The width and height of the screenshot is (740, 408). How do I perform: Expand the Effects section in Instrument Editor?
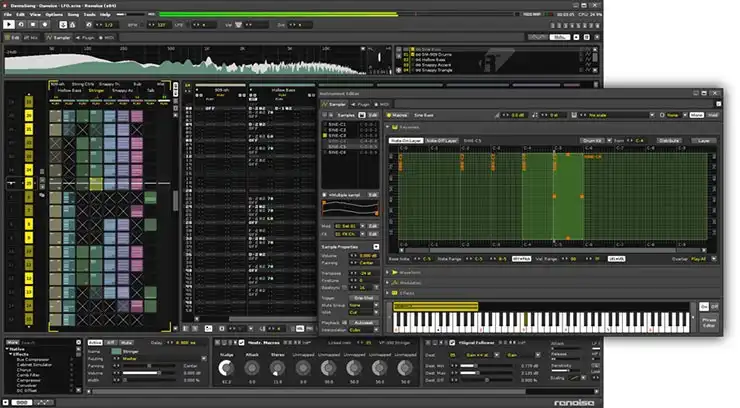click(388, 293)
